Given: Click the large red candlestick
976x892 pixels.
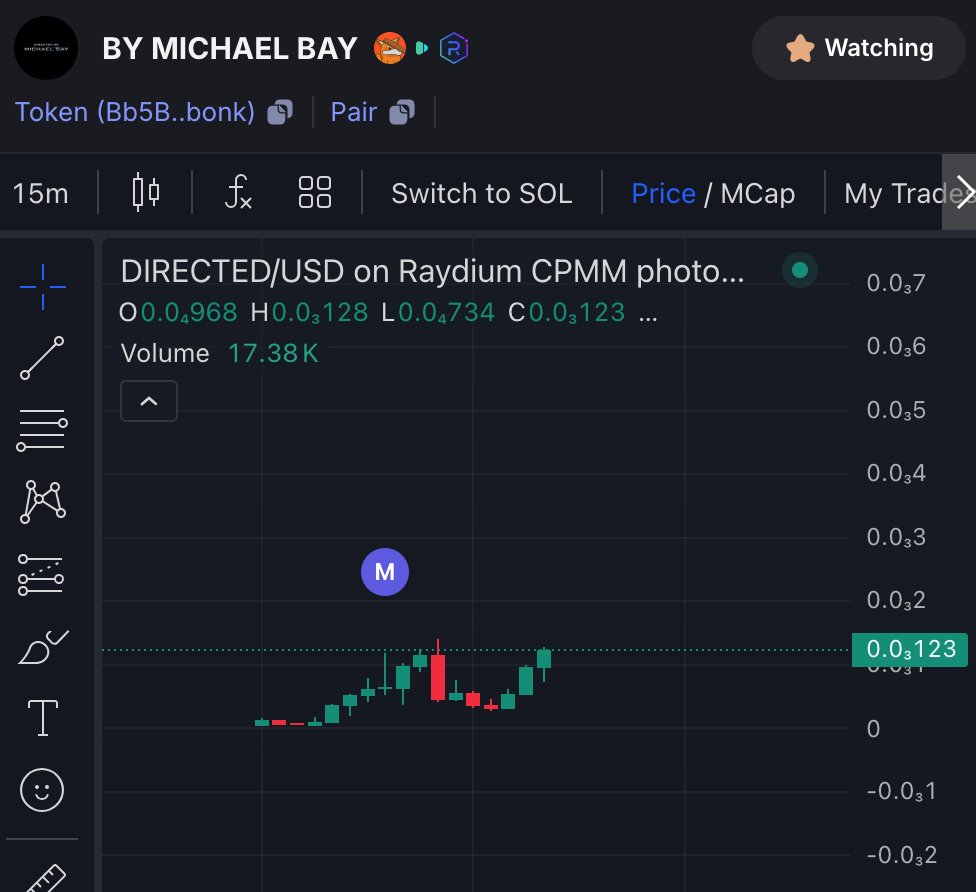Looking at the screenshot, I should click(x=438, y=677).
